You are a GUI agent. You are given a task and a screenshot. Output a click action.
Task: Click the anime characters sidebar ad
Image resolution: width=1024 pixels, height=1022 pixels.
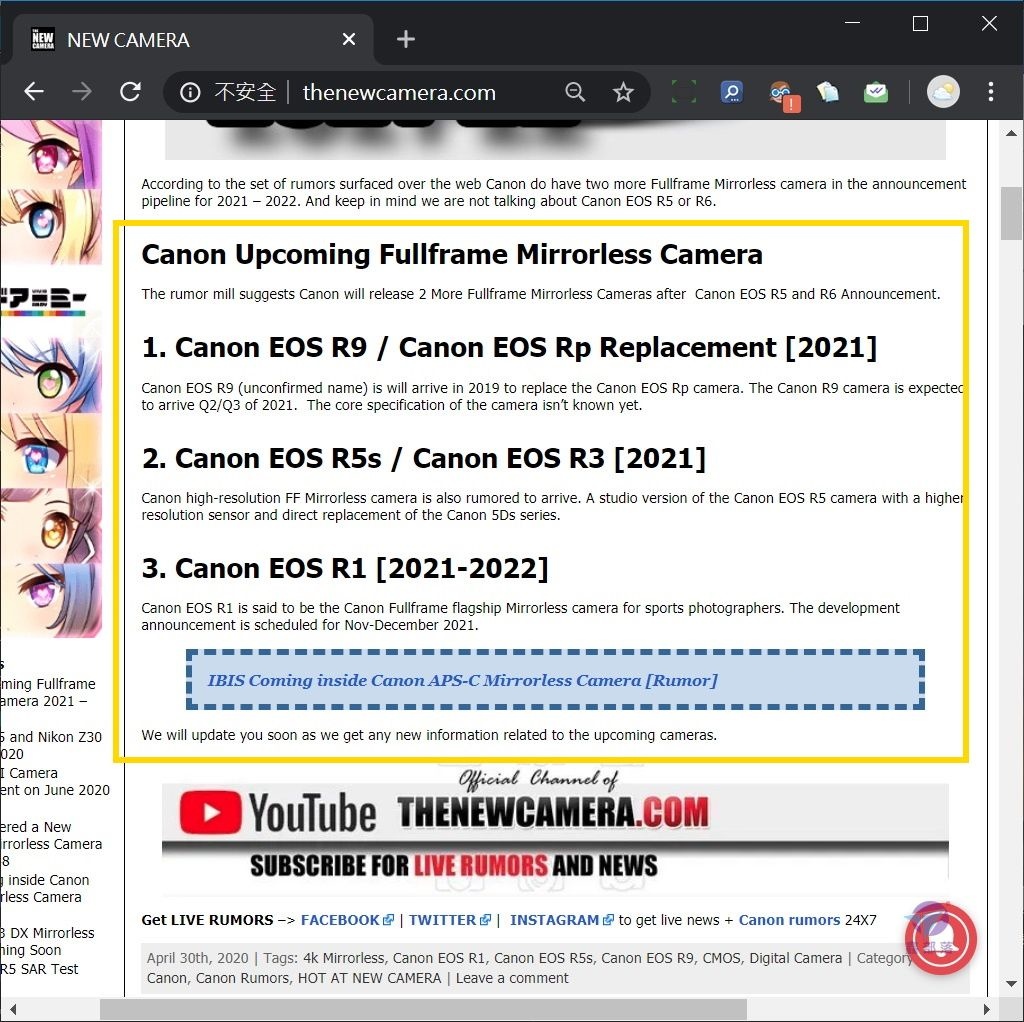point(51,379)
